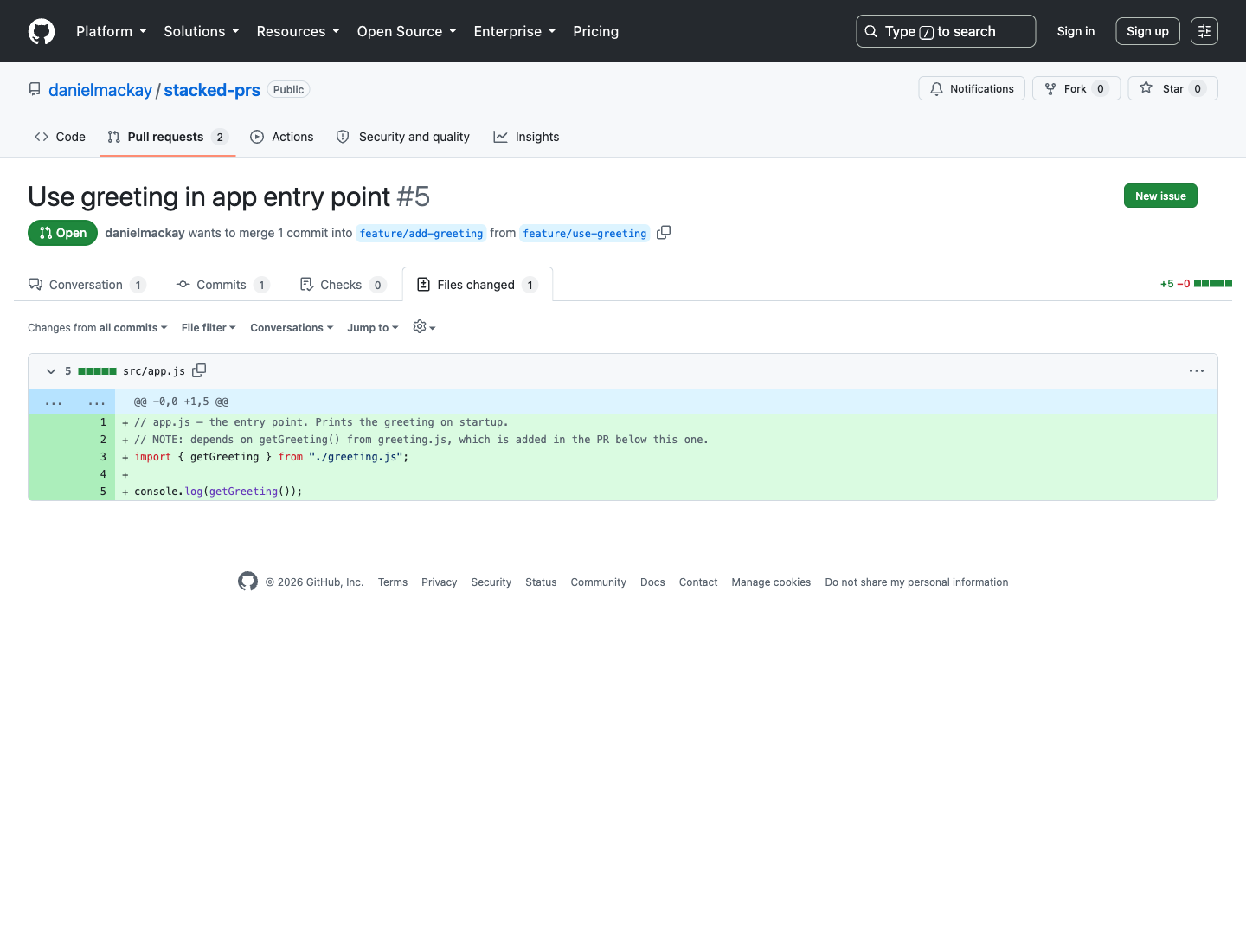
Task: Open the Privacy footer link
Action: point(439,582)
